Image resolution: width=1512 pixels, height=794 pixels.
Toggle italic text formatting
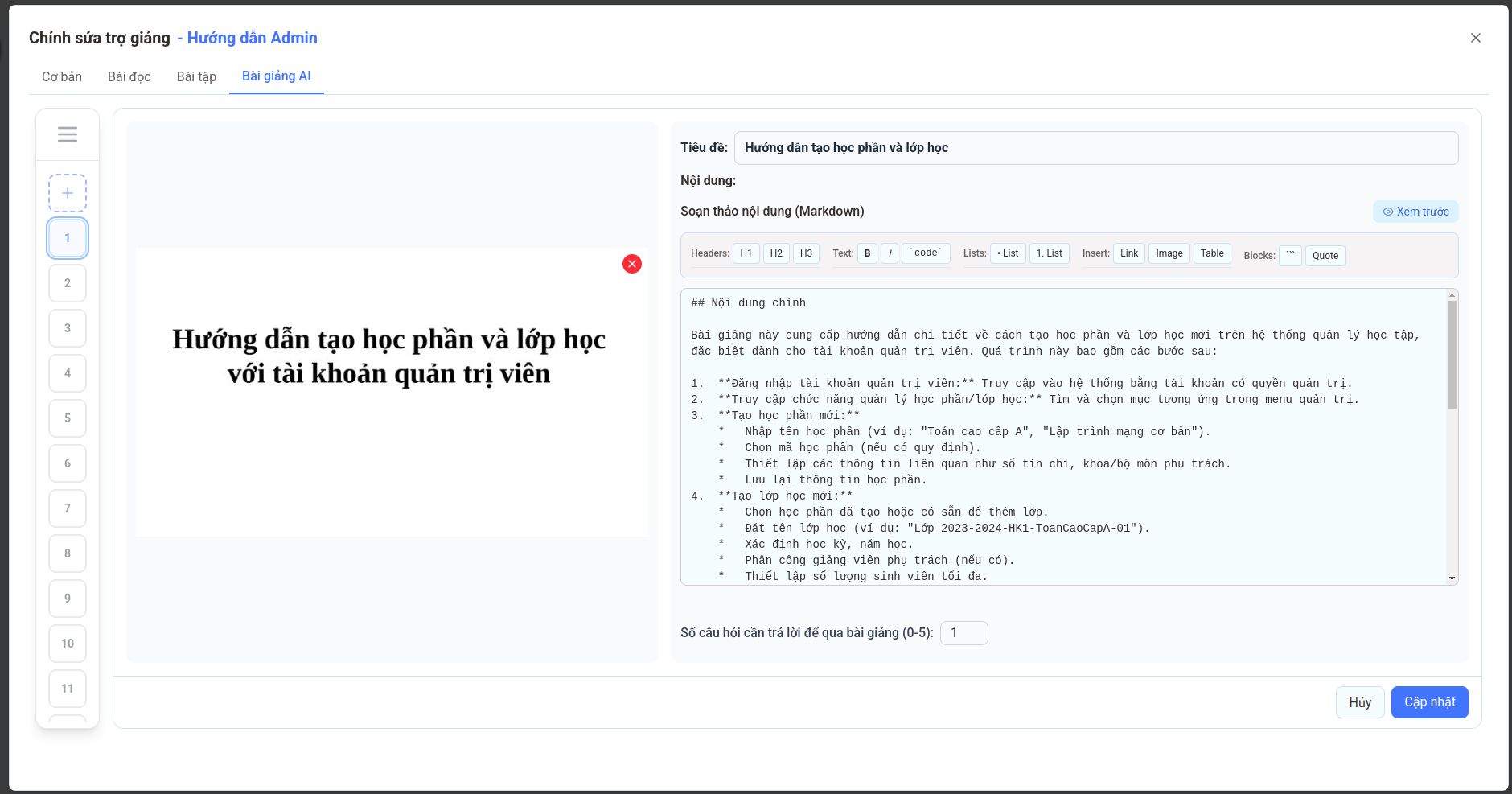pyautogui.click(x=890, y=253)
